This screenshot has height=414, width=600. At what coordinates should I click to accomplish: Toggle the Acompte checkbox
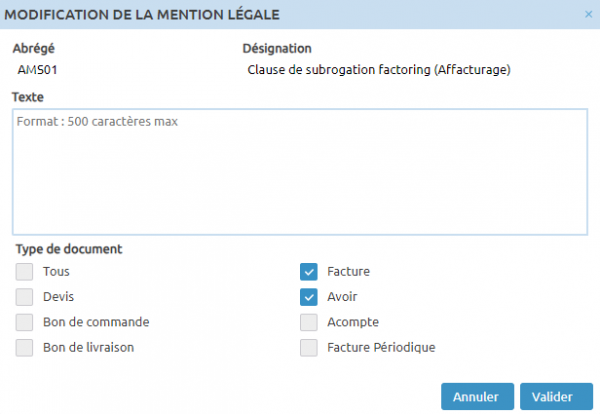(x=309, y=322)
